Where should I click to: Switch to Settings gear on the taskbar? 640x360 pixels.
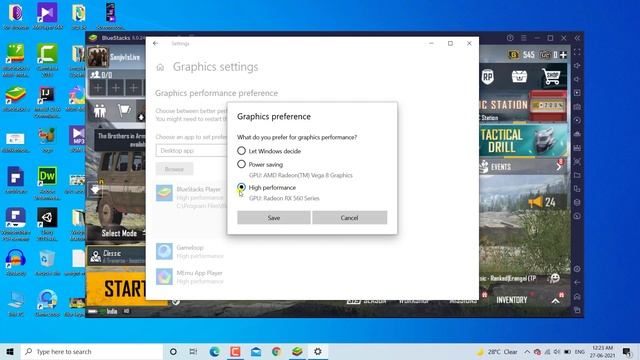tap(318, 351)
